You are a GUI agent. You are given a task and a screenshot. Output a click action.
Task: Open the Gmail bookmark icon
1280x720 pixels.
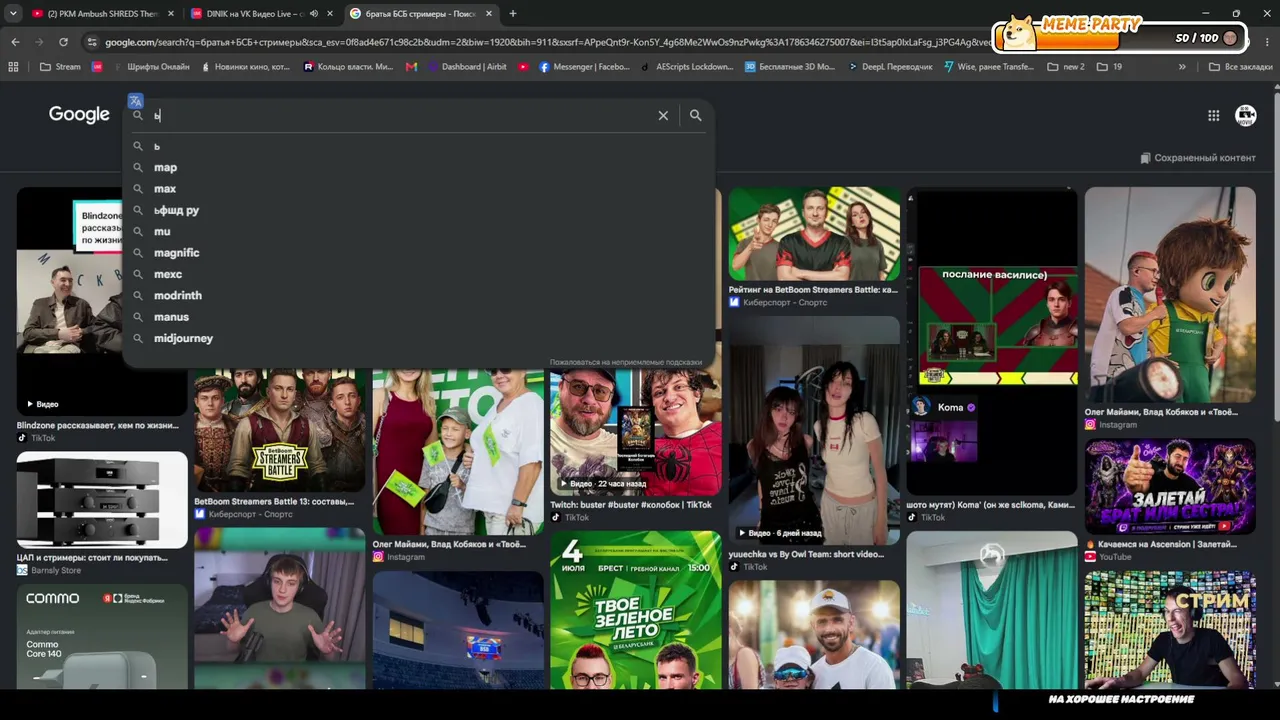tap(412, 67)
